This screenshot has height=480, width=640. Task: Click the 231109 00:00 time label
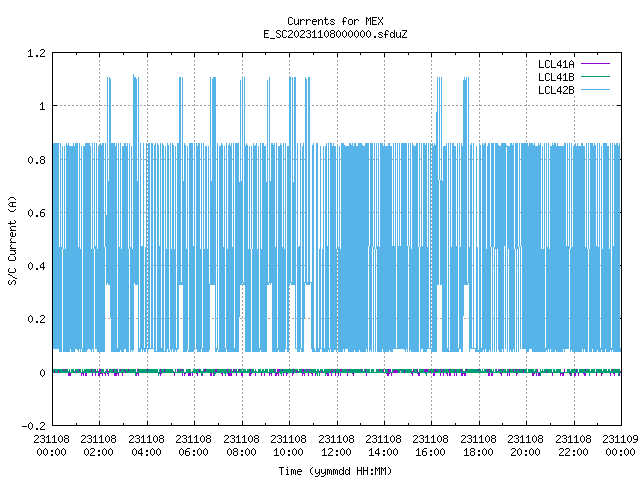click(x=620, y=446)
